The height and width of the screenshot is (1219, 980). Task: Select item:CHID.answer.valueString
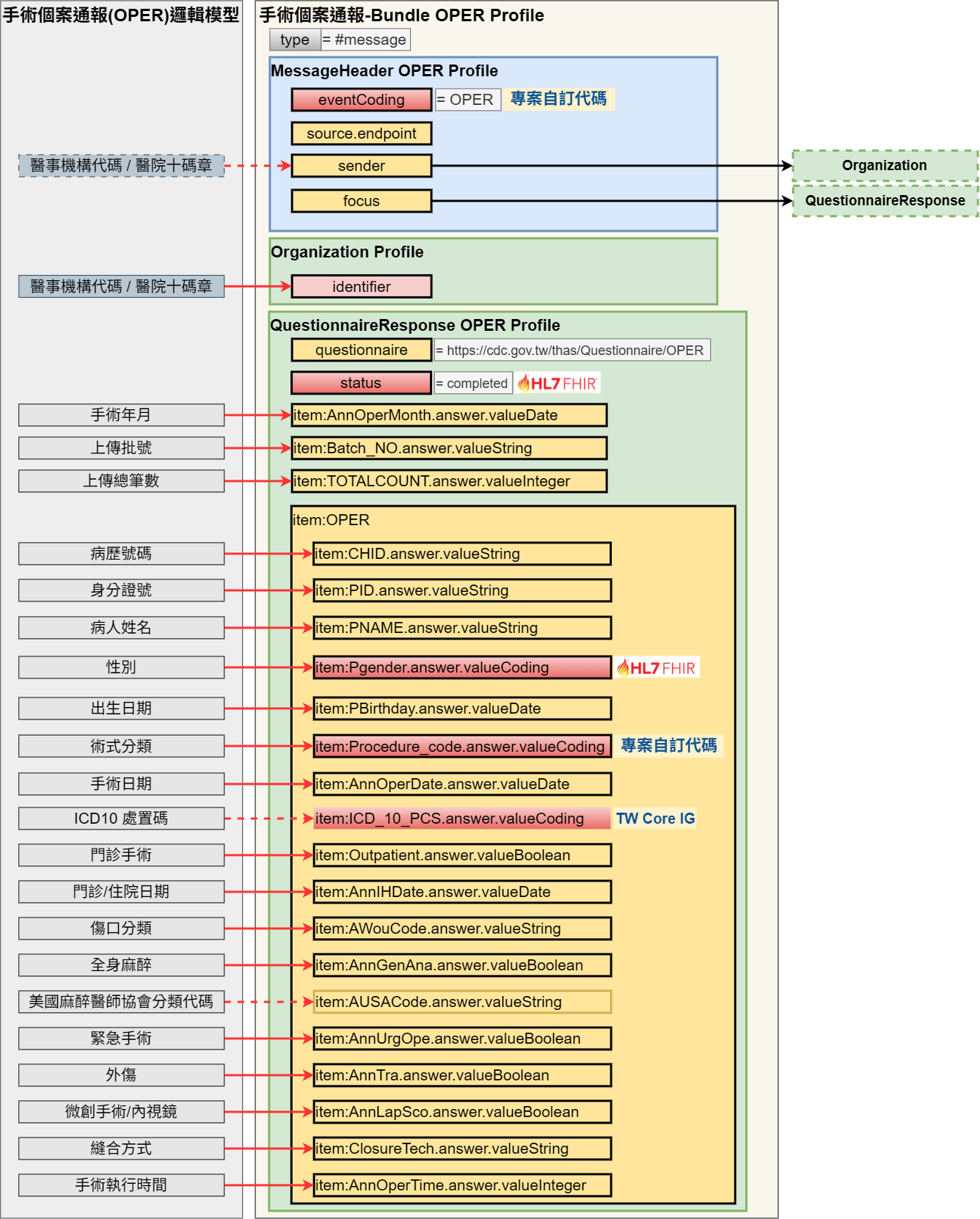pos(462,554)
